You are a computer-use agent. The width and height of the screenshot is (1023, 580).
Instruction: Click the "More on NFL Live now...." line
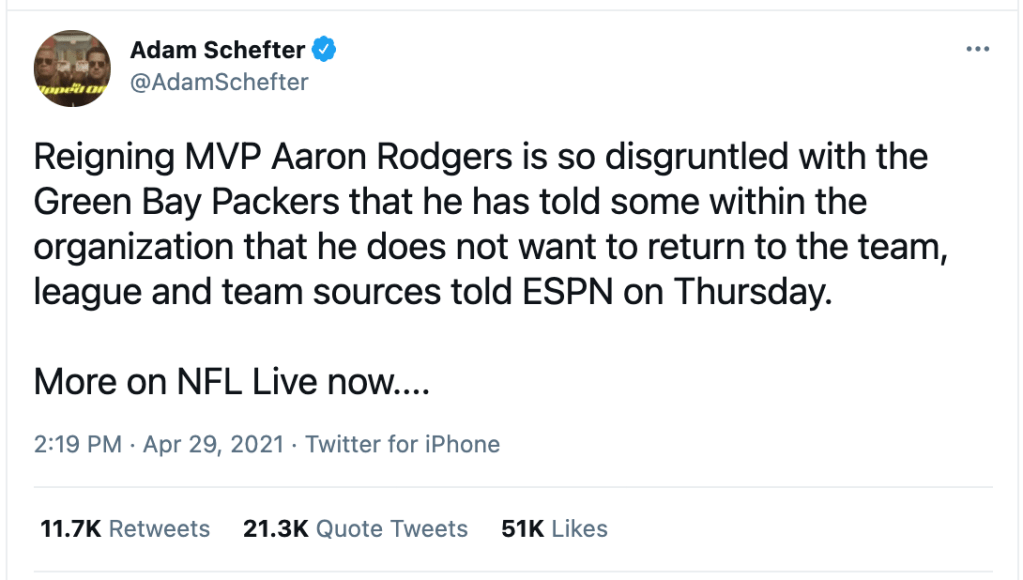coord(232,380)
